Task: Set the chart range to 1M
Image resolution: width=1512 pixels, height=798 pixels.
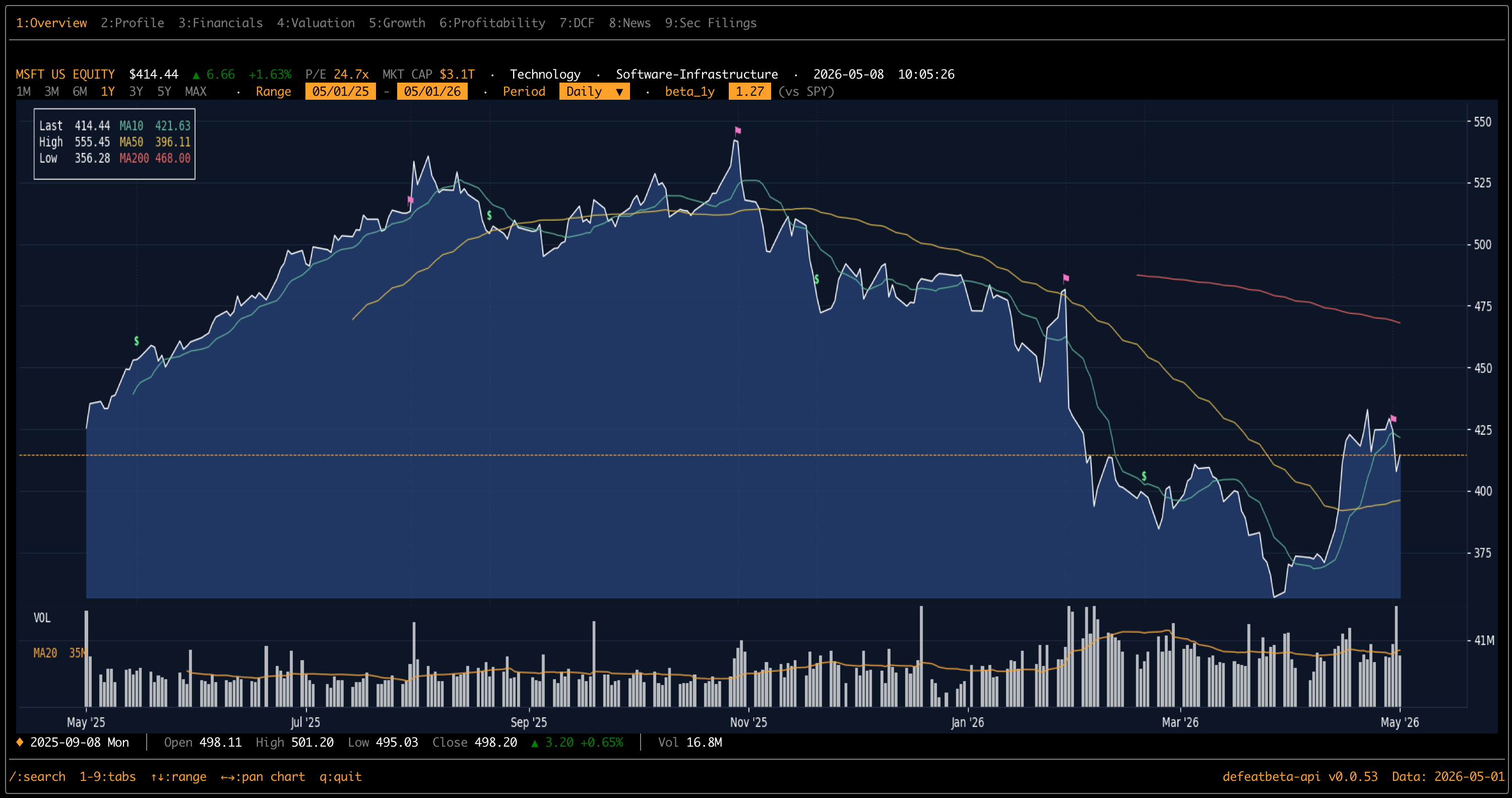Action: (24, 92)
